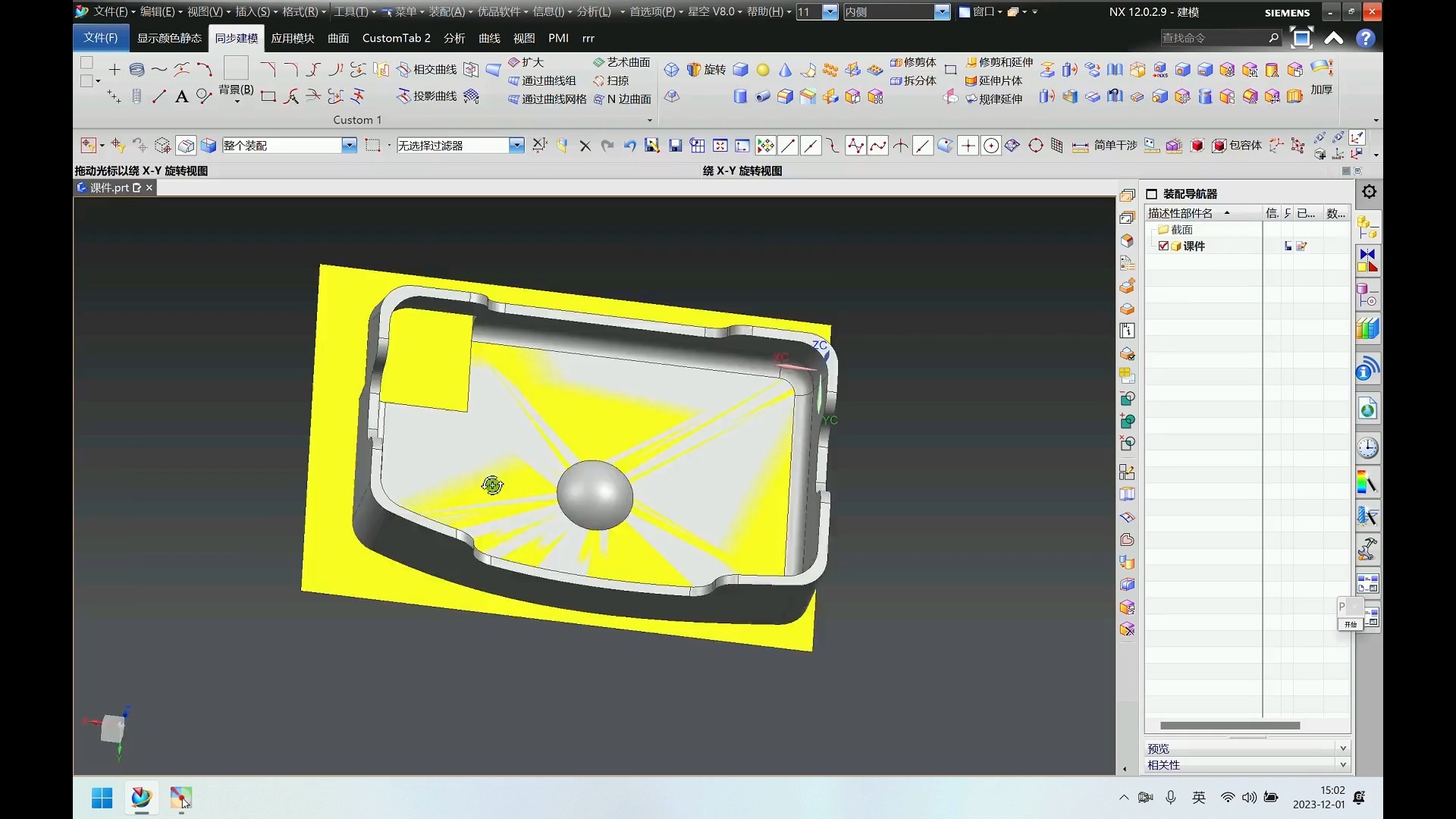Toggle the top-left ribbon checkbox square
Viewport: 1456px width, 819px height.
87,63
